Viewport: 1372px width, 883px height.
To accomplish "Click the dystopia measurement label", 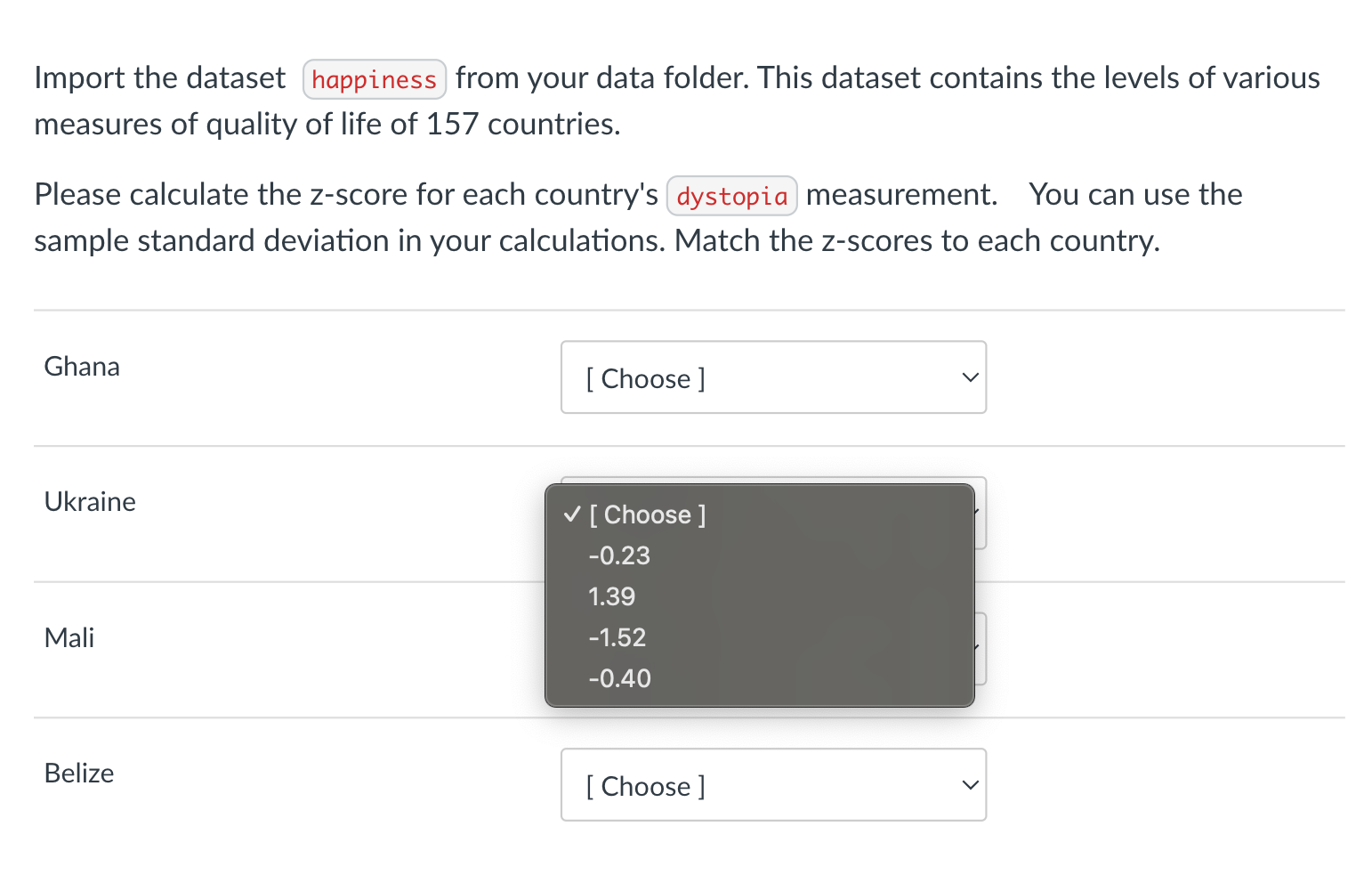I will 731,195.
